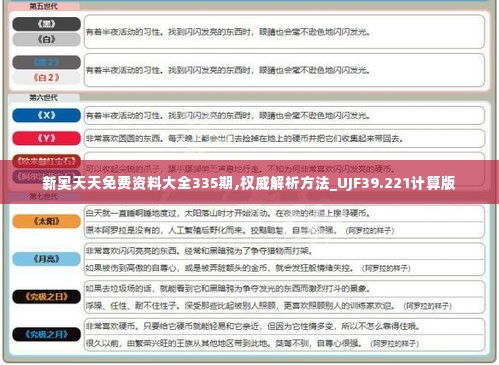The image size is (499, 365).
Task: Select the red 《Y》 version pill
Action: coord(46,138)
